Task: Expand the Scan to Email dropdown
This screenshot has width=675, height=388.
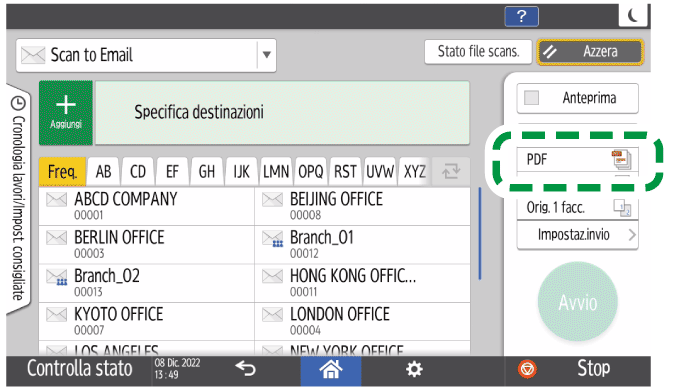Action: (x=266, y=55)
